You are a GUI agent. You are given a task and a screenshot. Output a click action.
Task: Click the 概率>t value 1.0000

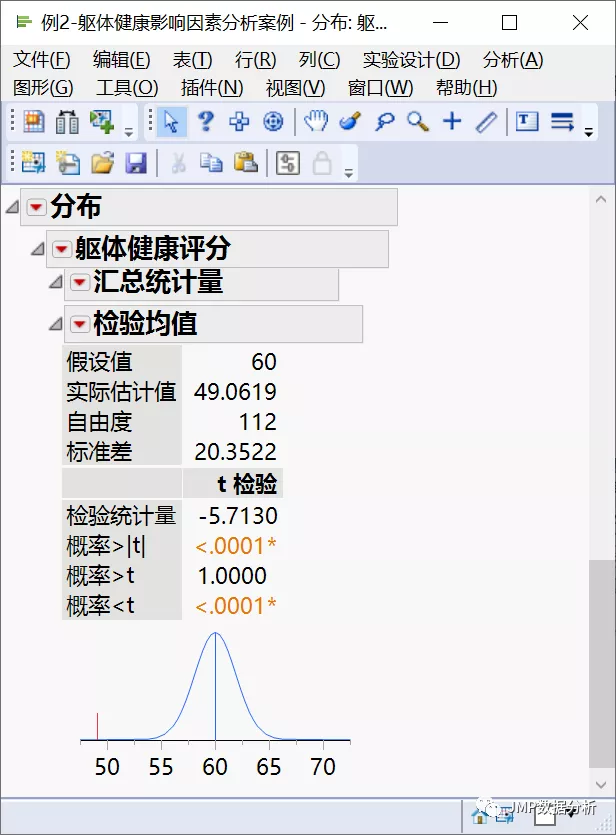pyautogui.click(x=232, y=576)
